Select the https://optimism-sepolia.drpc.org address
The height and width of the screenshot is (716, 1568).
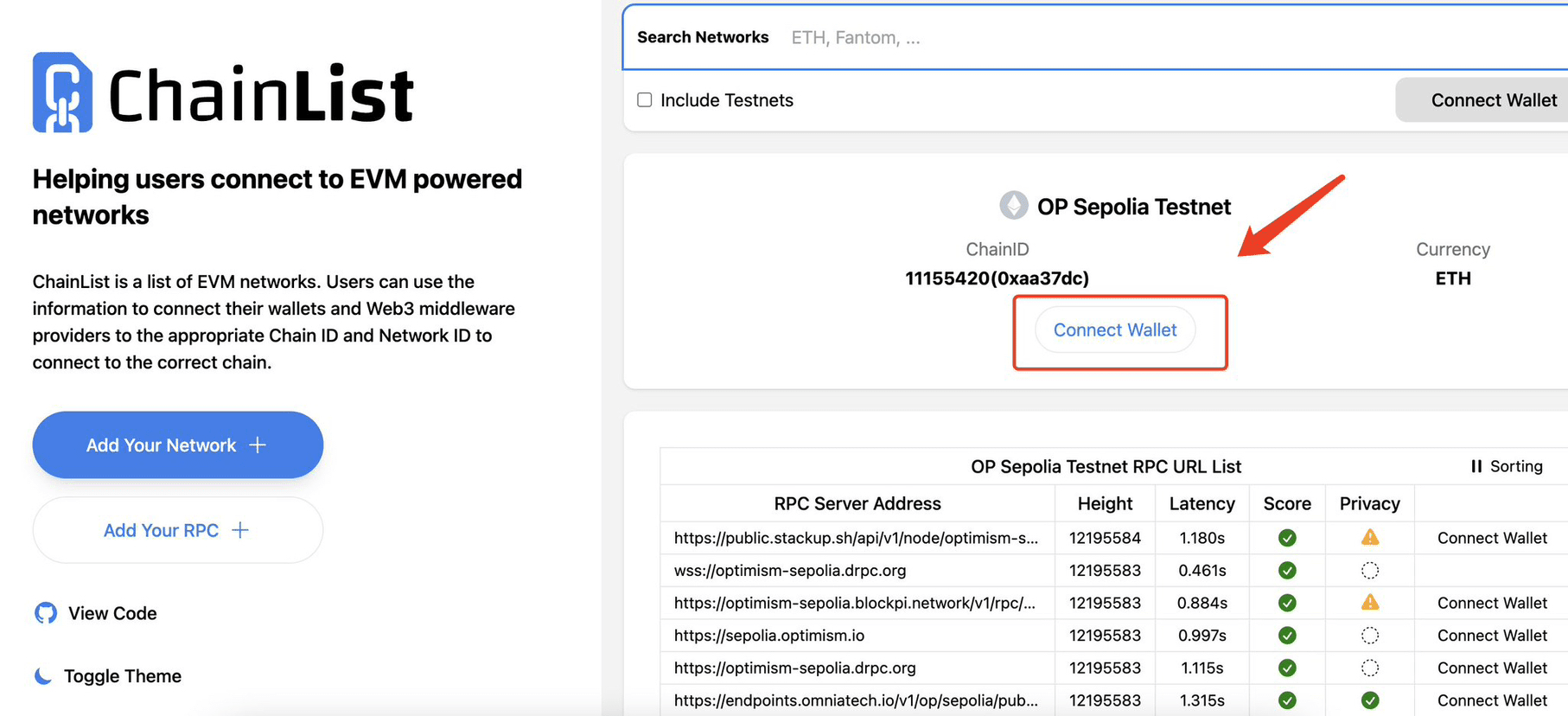coord(795,668)
